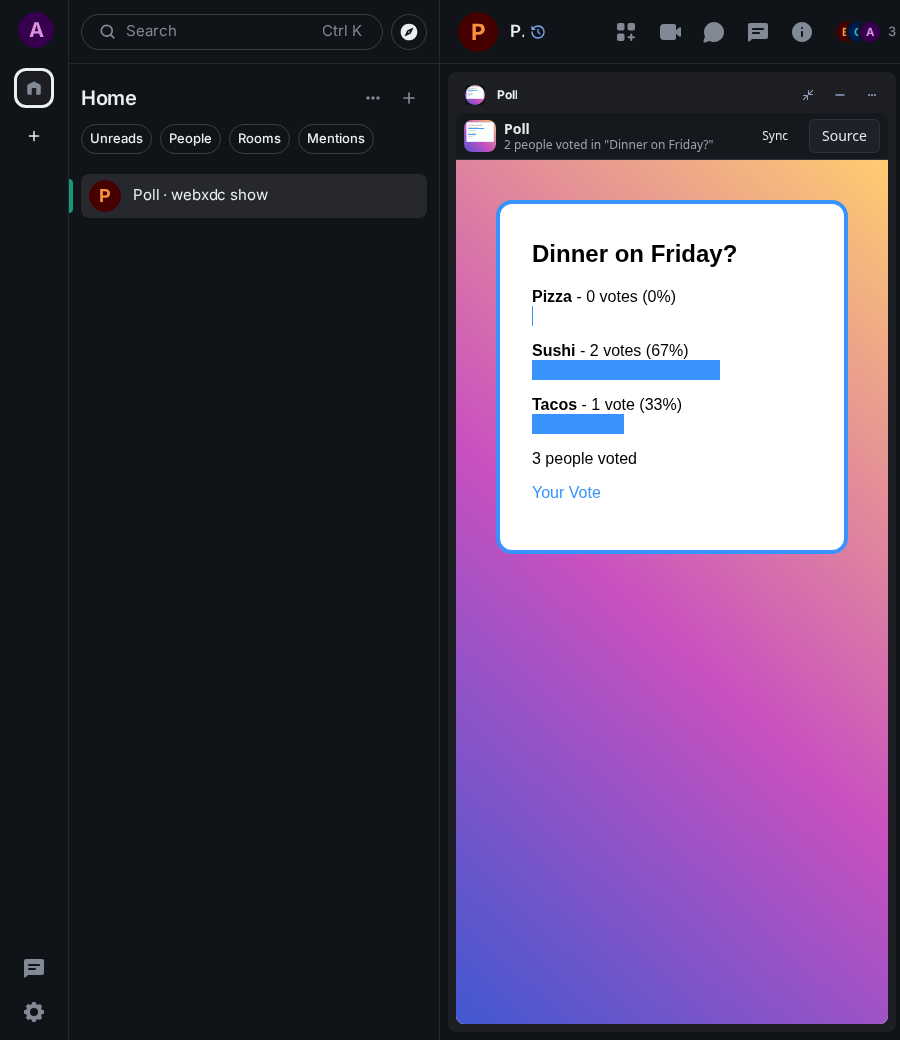
Task: Start a video call
Action: 670,32
